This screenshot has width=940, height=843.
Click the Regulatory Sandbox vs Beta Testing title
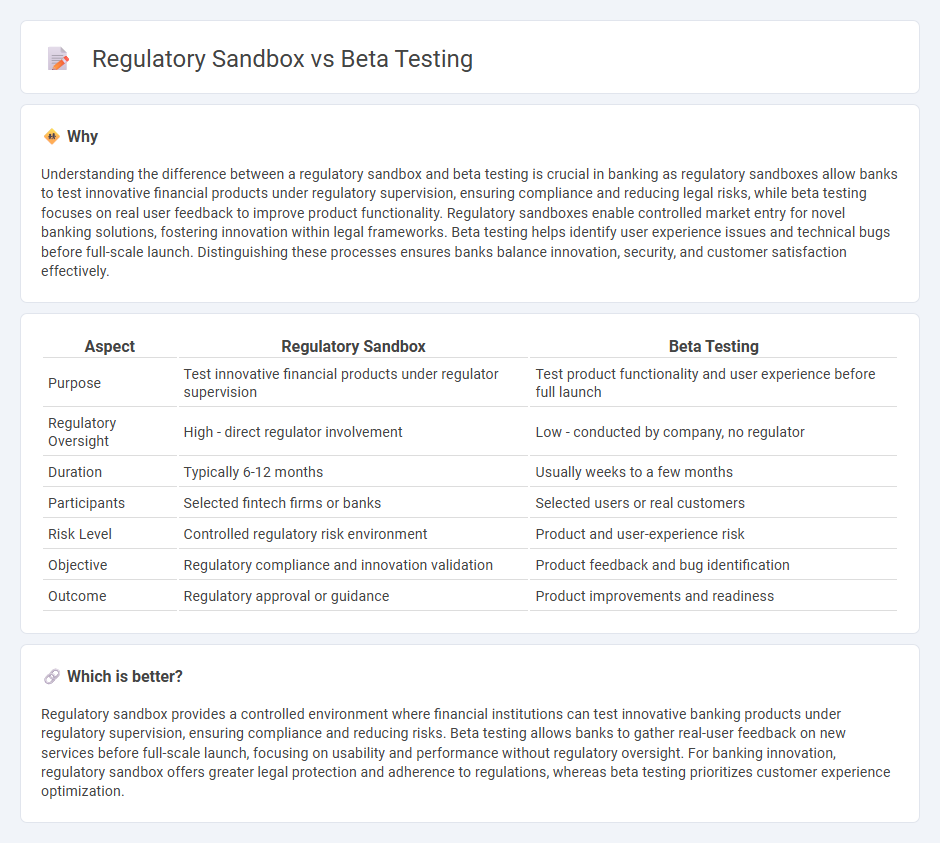(282, 59)
